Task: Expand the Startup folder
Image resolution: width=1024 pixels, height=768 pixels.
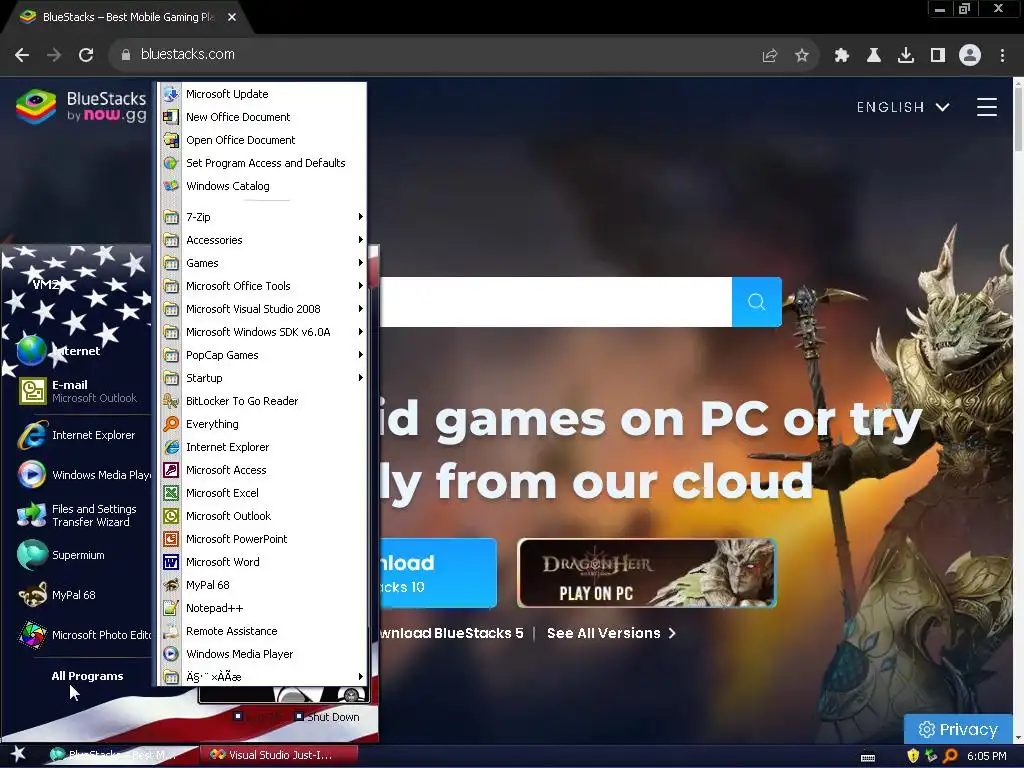Action: pos(263,377)
